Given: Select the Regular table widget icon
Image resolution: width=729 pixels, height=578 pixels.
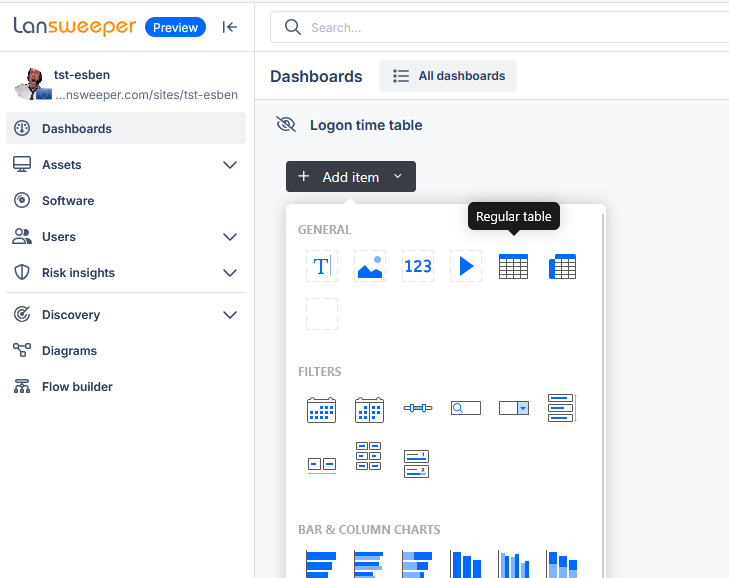Looking at the screenshot, I should coord(513,266).
